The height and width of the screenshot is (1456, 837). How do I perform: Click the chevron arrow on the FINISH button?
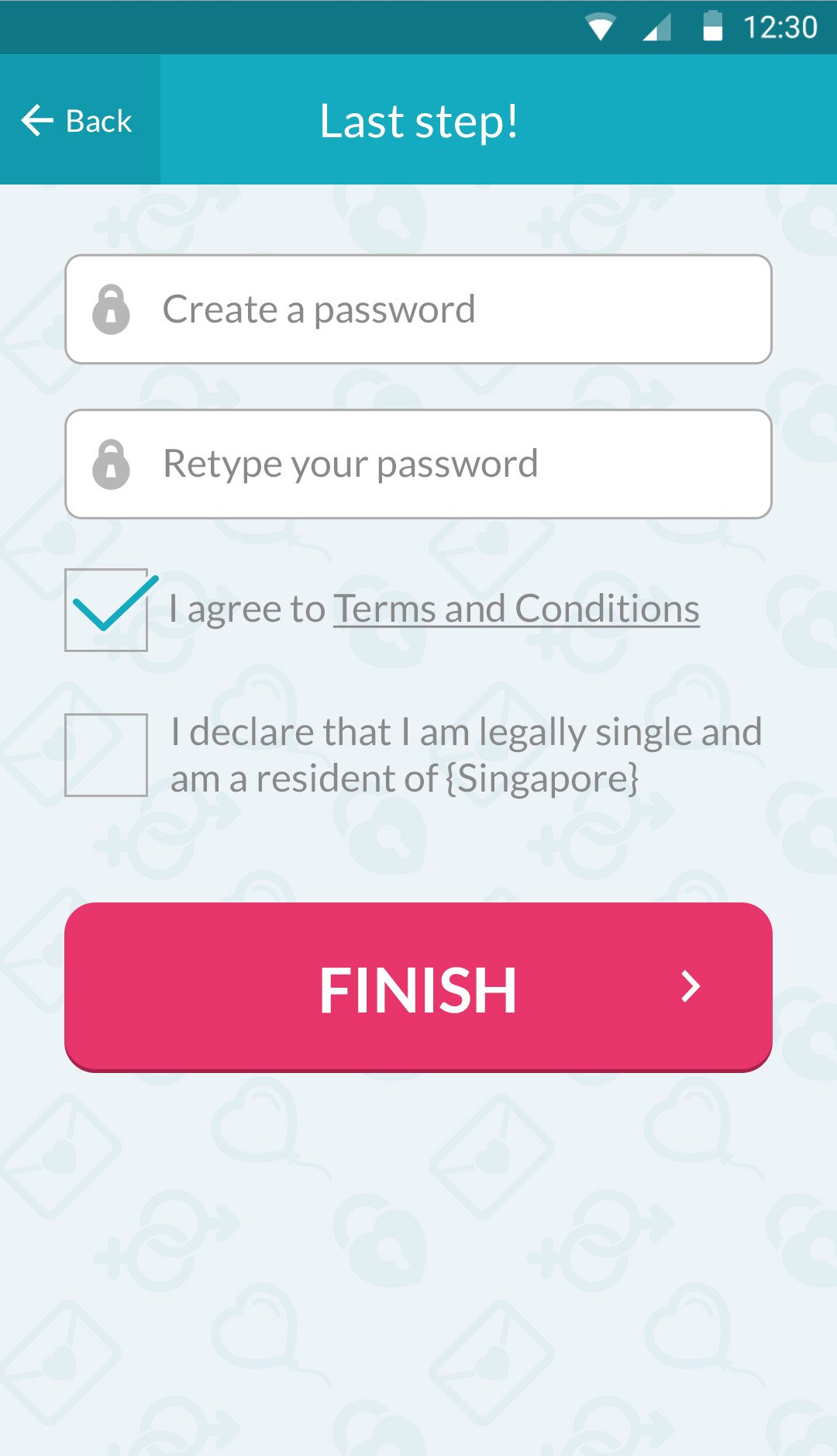(x=690, y=987)
